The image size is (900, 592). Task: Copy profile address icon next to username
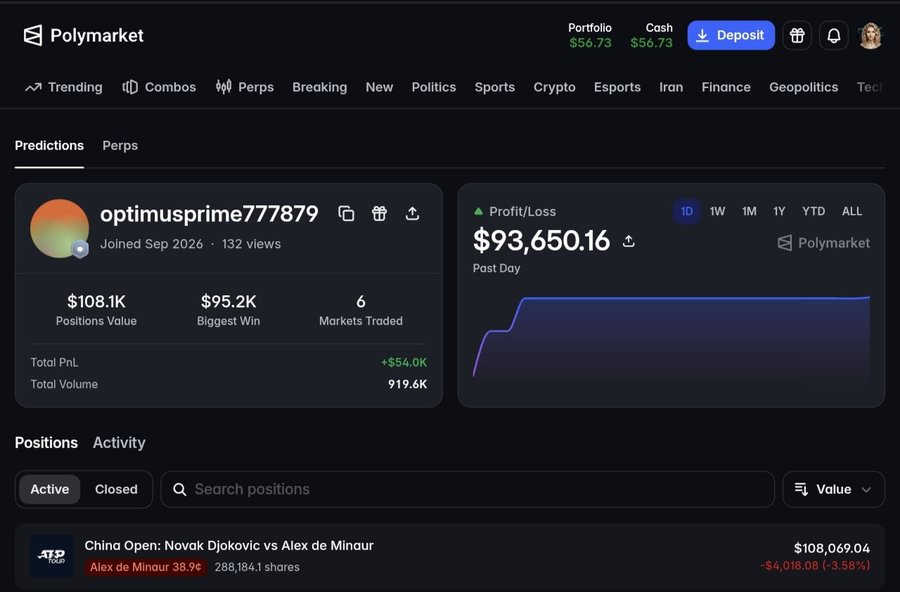click(x=346, y=214)
